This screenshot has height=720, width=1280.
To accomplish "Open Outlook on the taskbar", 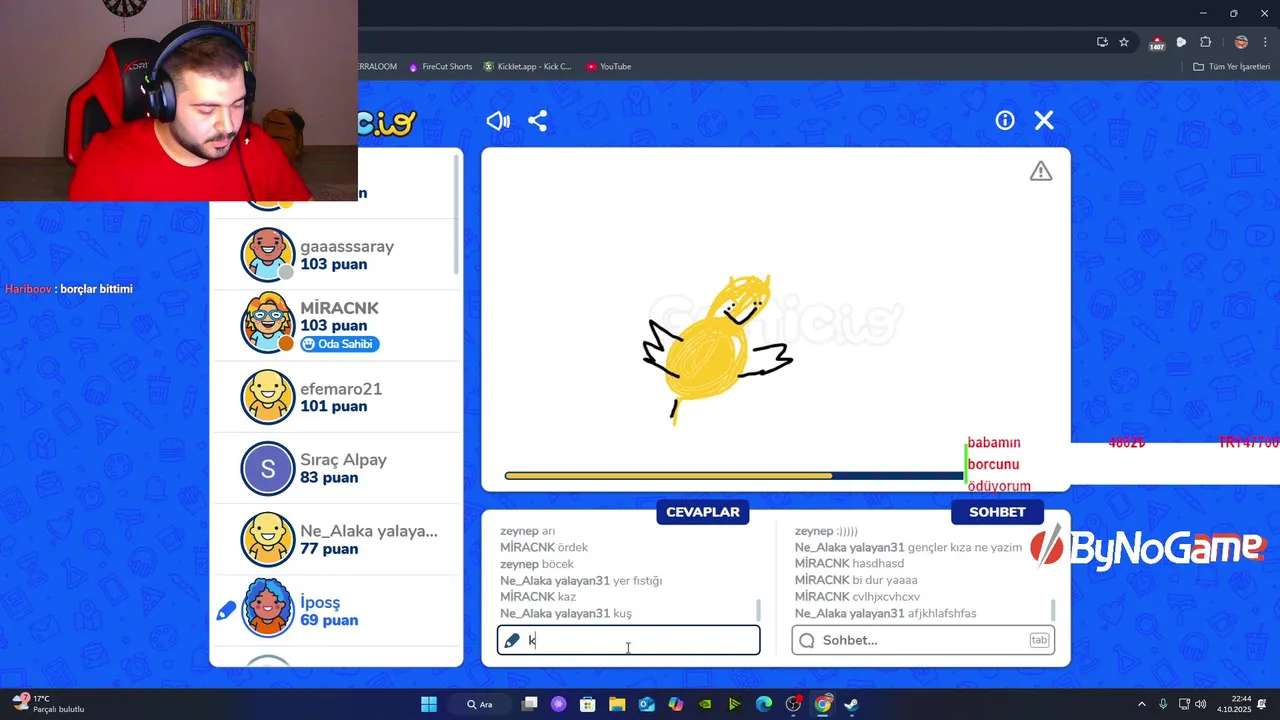I will [x=646, y=704].
